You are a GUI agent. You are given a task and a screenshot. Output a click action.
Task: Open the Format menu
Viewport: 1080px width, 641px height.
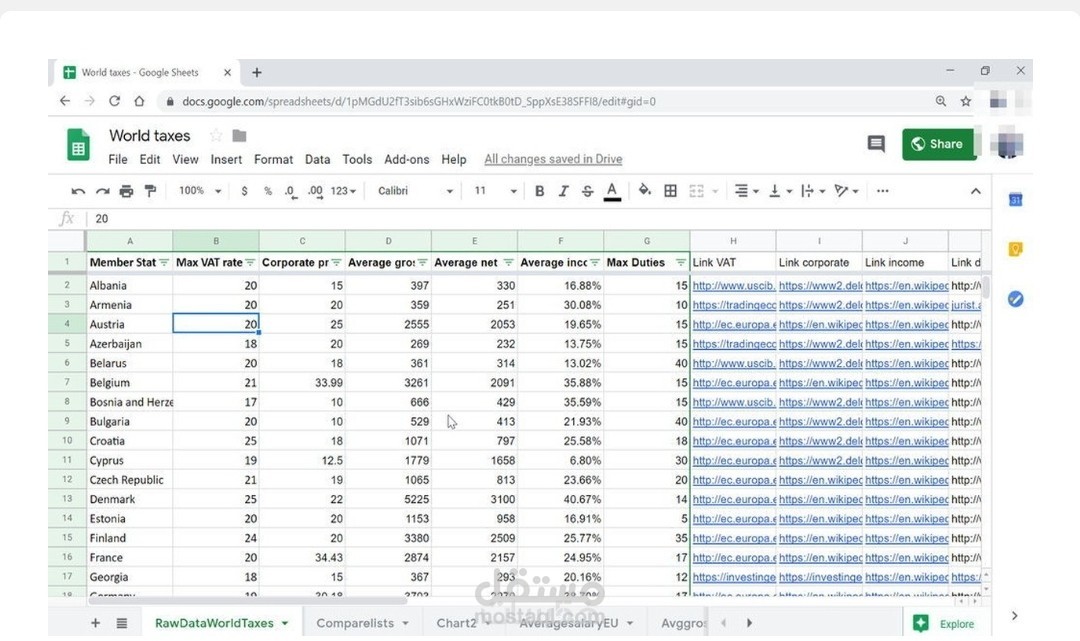click(273, 159)
